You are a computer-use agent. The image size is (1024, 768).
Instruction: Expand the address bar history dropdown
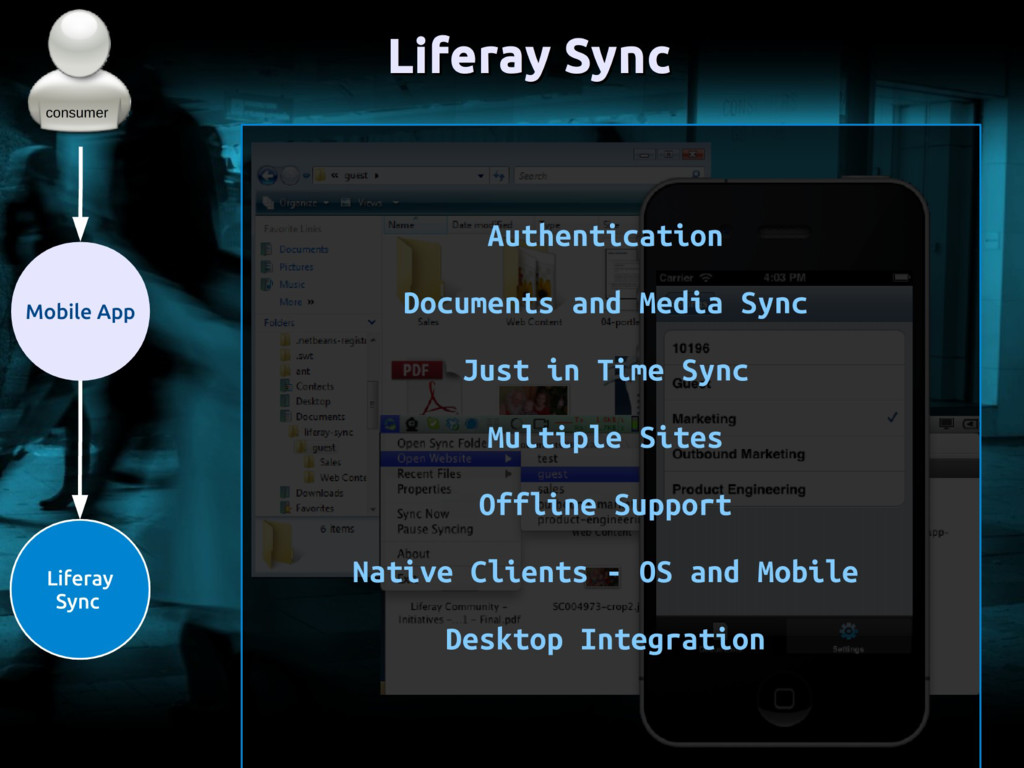[481, 176]
